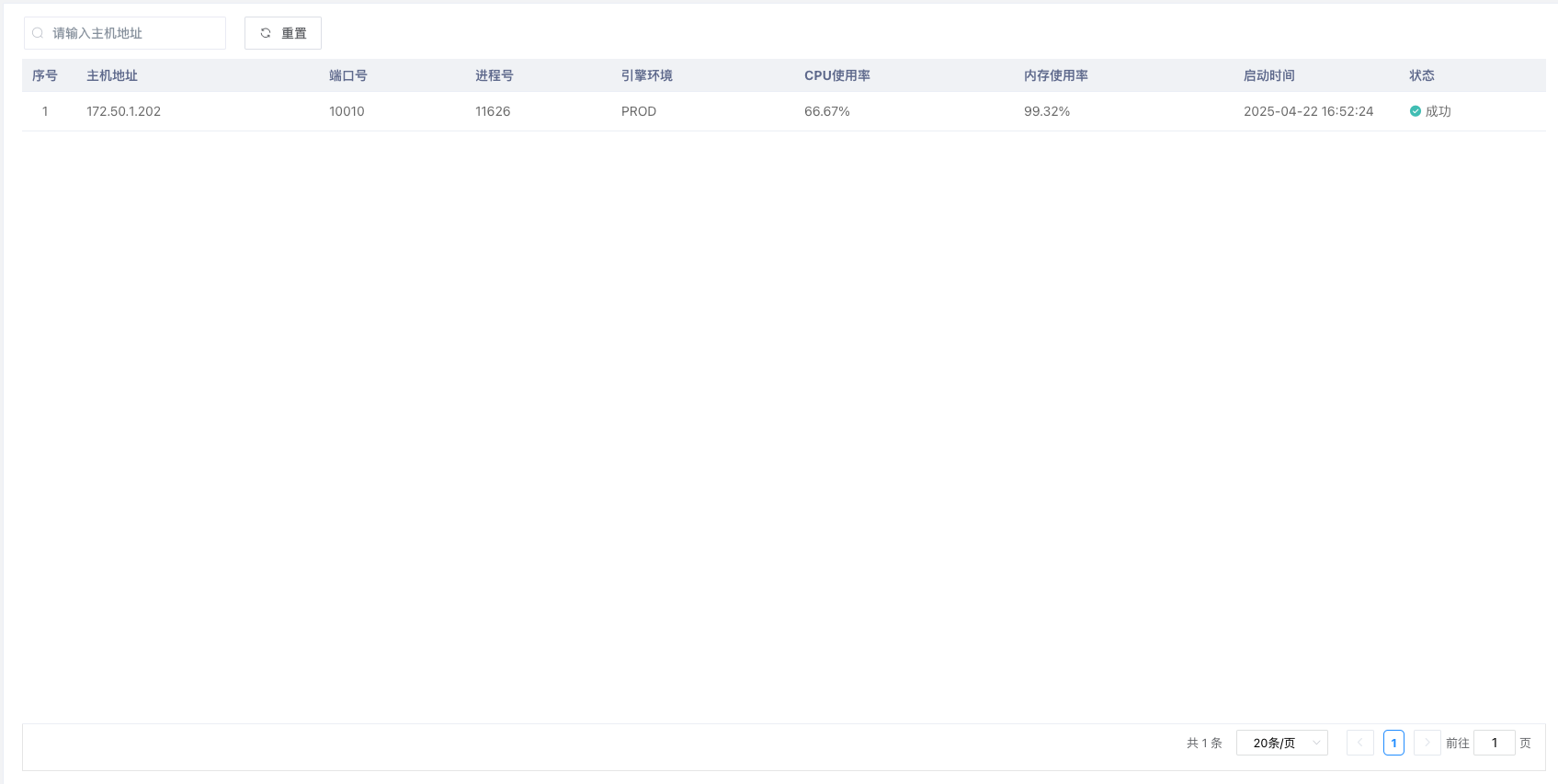Image resolution: width=1558 pixels, height=784 pixels.
Task: Go to next page arrow
Action: (x=1427, y=743)
